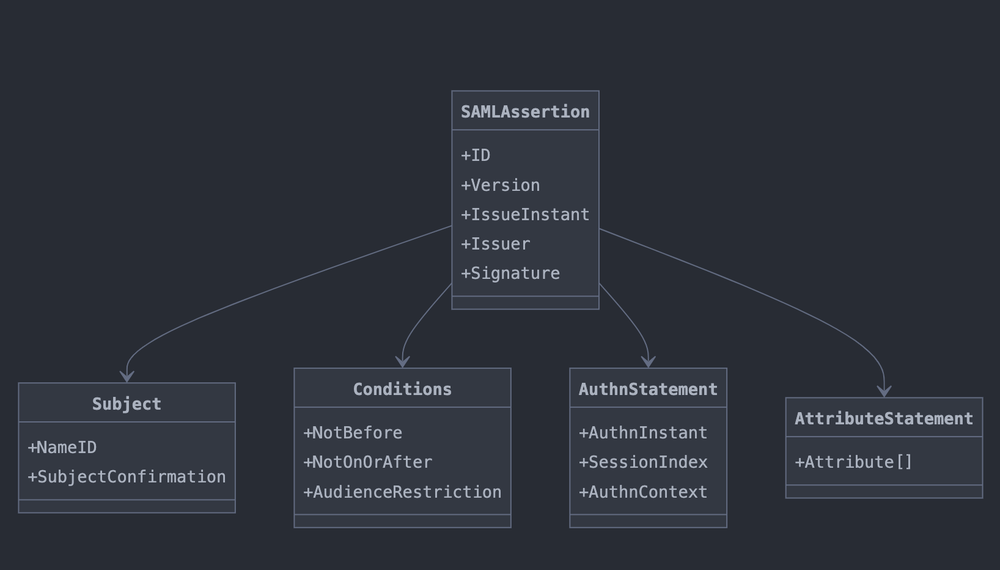Select the +AuthnInstant attribute

click(643, 433)
